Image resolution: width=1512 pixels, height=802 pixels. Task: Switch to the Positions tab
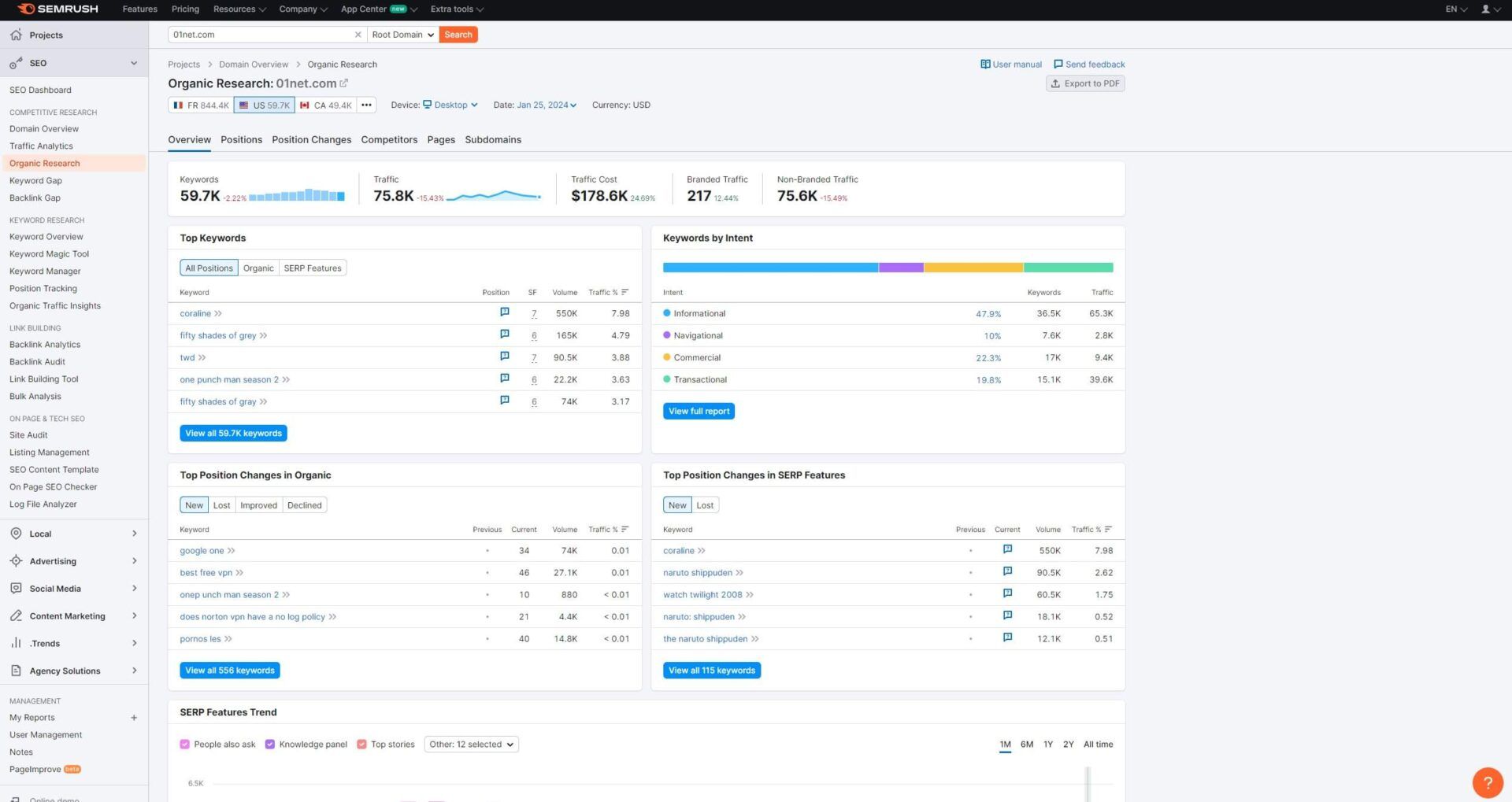241,140
